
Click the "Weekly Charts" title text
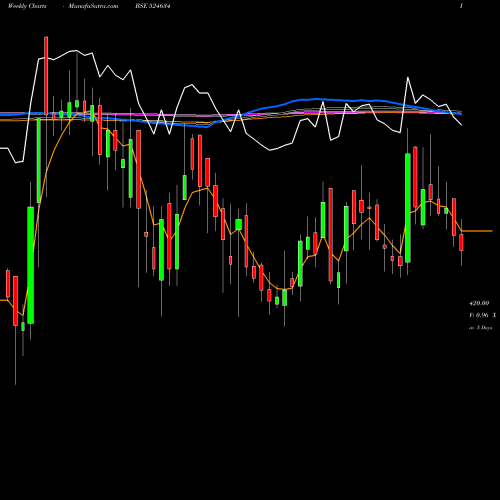pos(27,6)
